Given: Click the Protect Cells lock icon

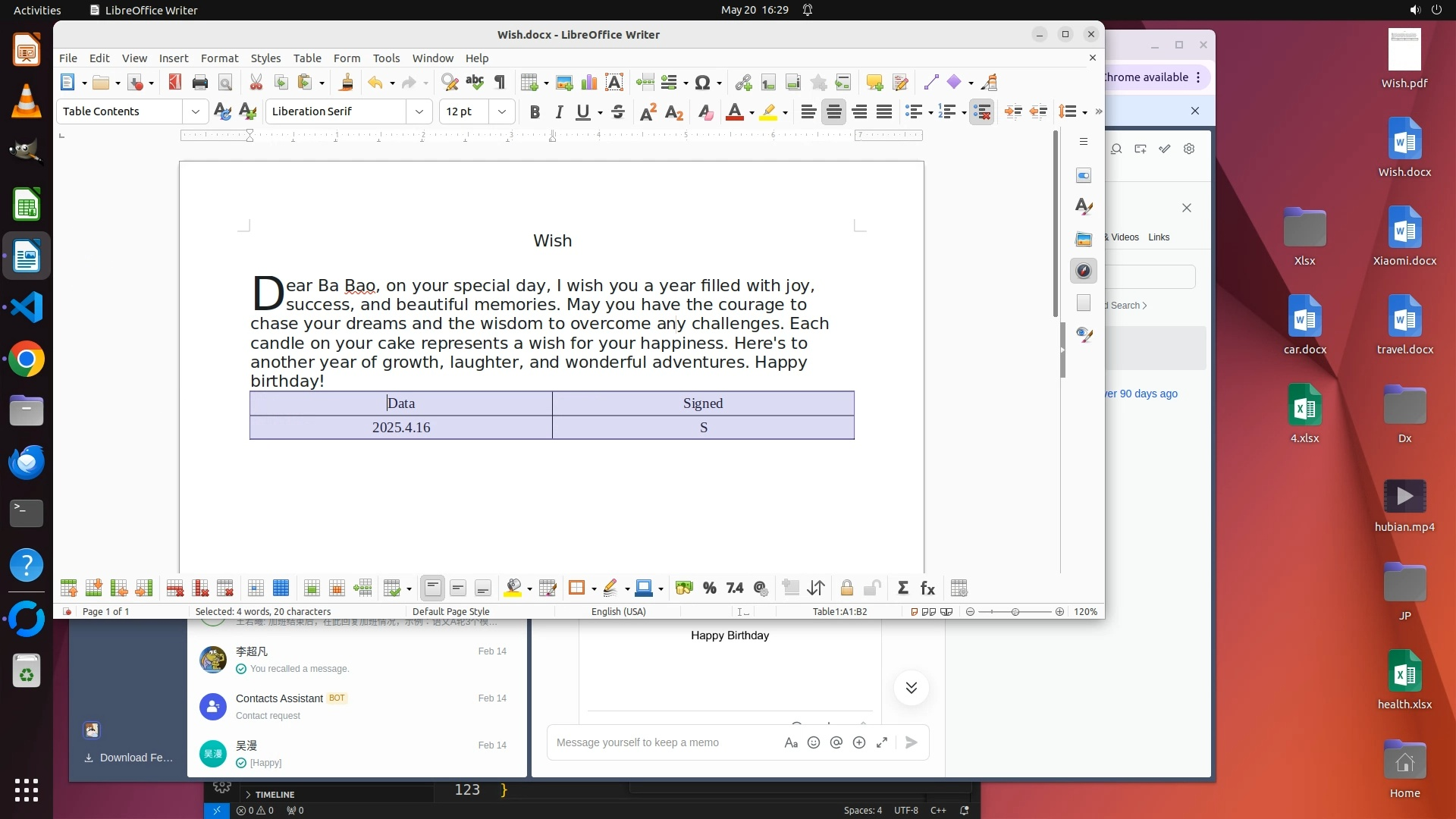Looking at the screenshot, I should pyautogui.click(x=847, y=588).
